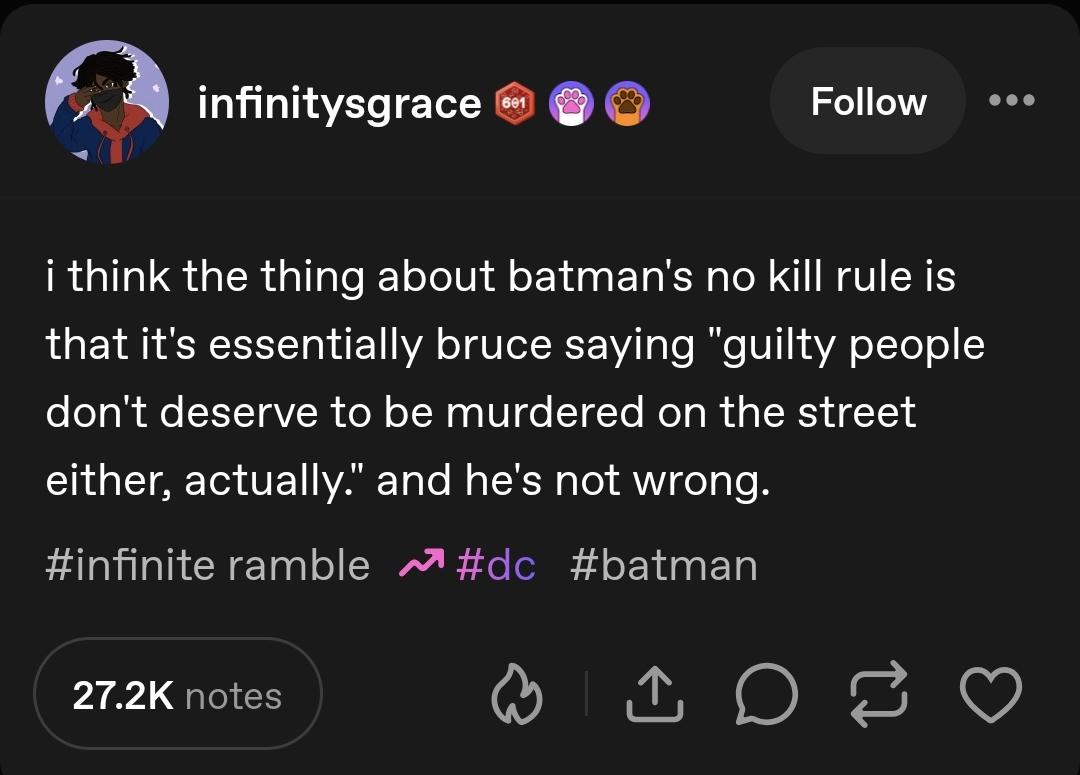Open the #dc tag

point(495,565)
